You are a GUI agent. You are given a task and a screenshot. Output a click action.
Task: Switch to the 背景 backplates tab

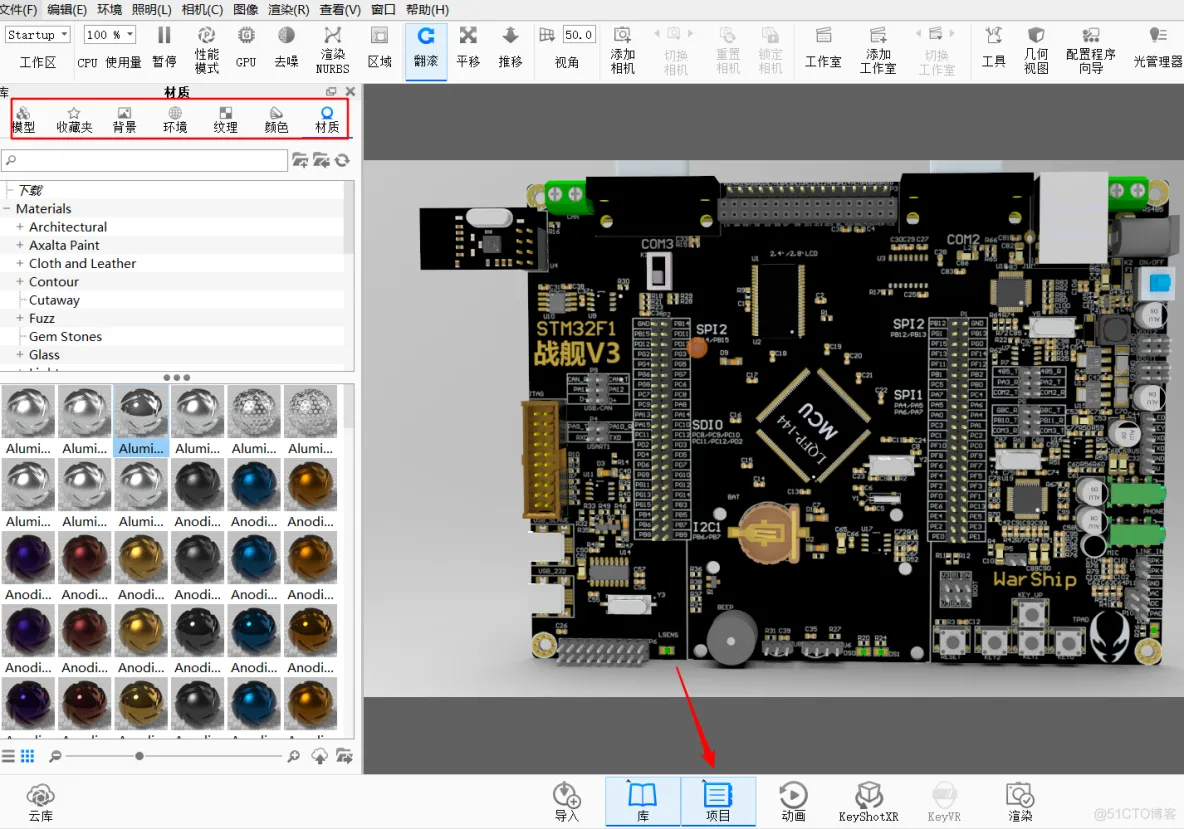pos(125,120)
